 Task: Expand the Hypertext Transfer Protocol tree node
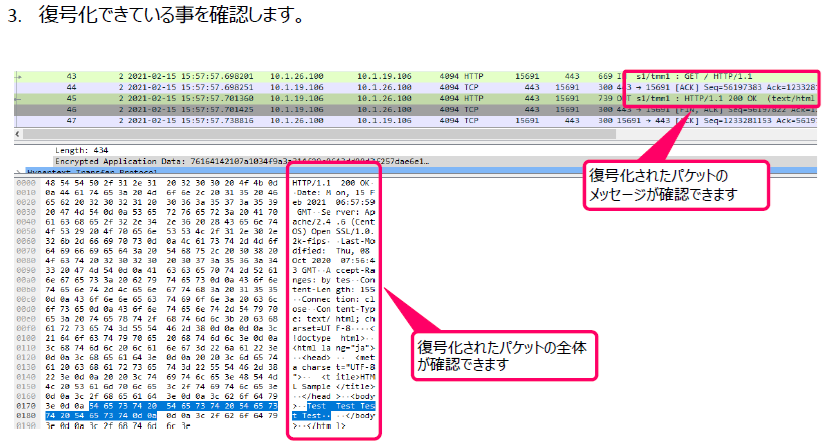(x=19, y=172)
